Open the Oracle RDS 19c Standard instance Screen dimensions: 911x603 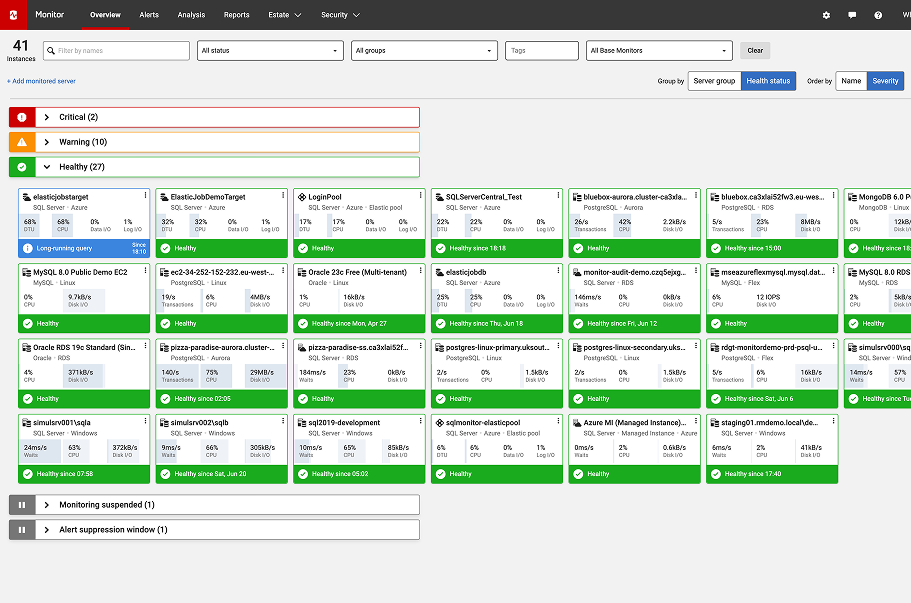pos(84,347)
